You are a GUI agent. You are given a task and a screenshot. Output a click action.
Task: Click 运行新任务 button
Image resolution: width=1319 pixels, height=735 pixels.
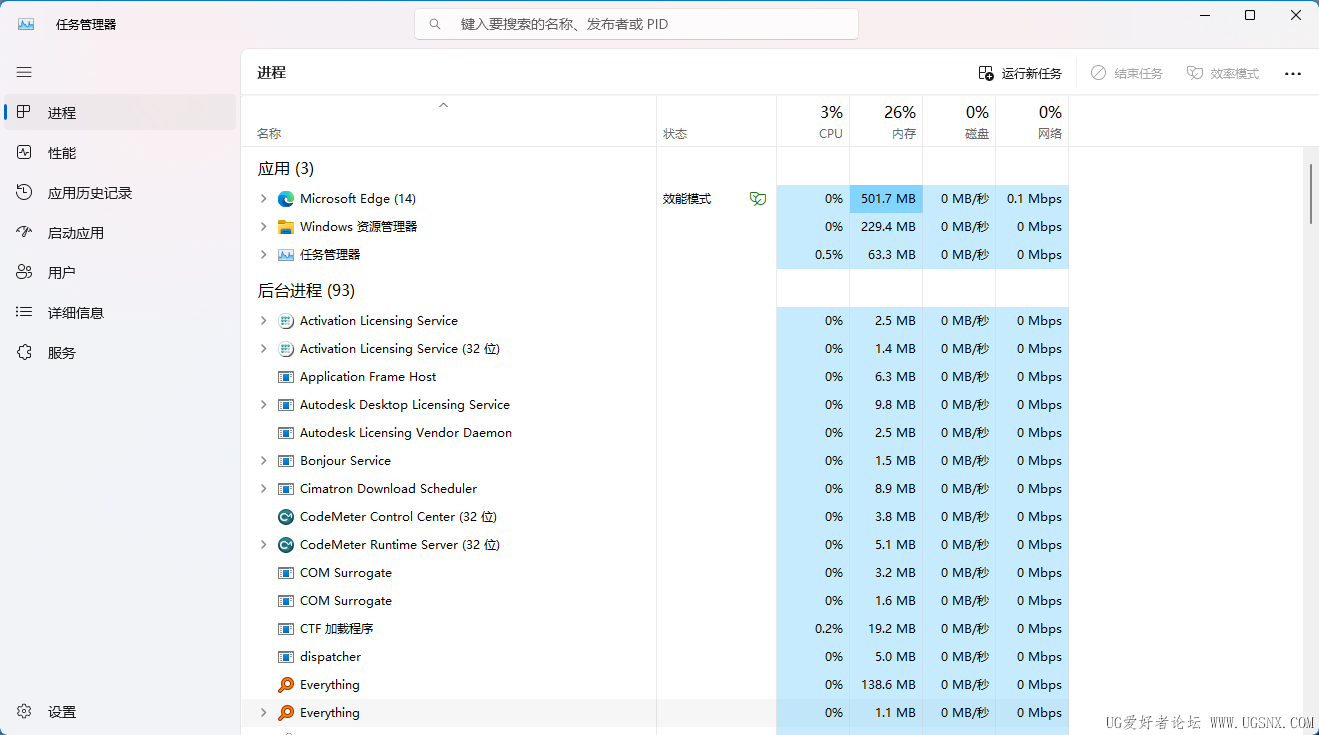click(x=1020, y=73)
